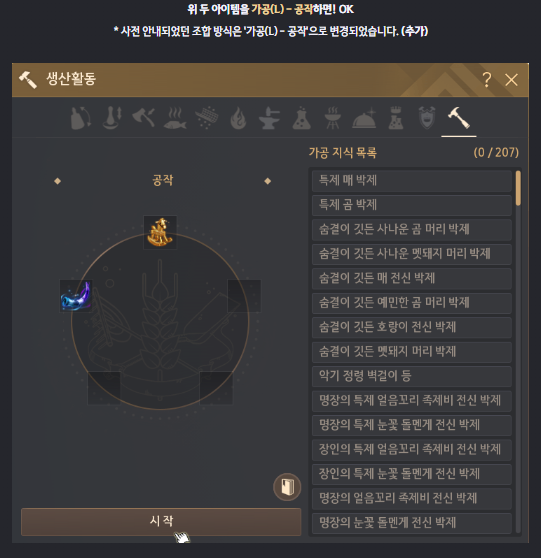Select the chopping axe tab icon

pyautogui.click(x=143, y=117)
